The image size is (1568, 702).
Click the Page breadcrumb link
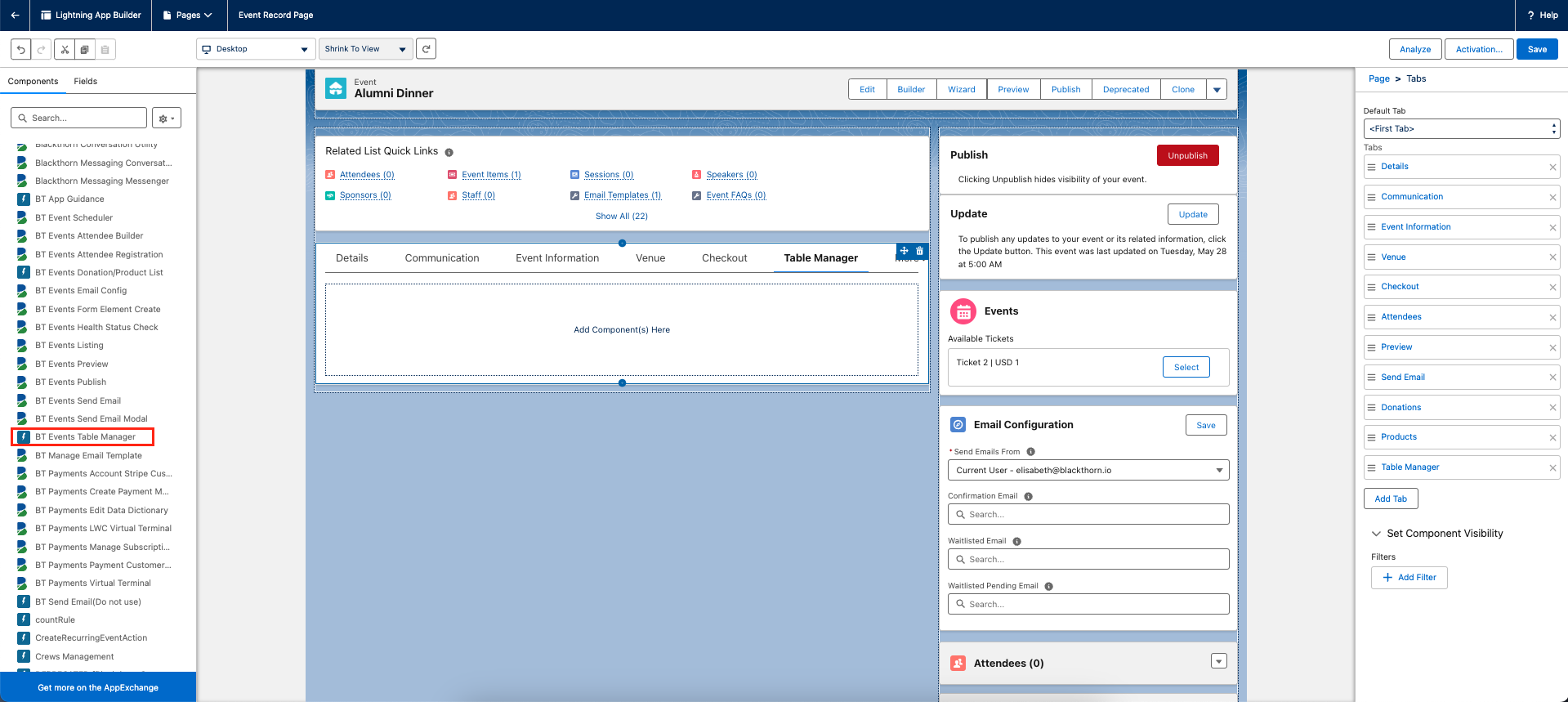click(1378, 78)
